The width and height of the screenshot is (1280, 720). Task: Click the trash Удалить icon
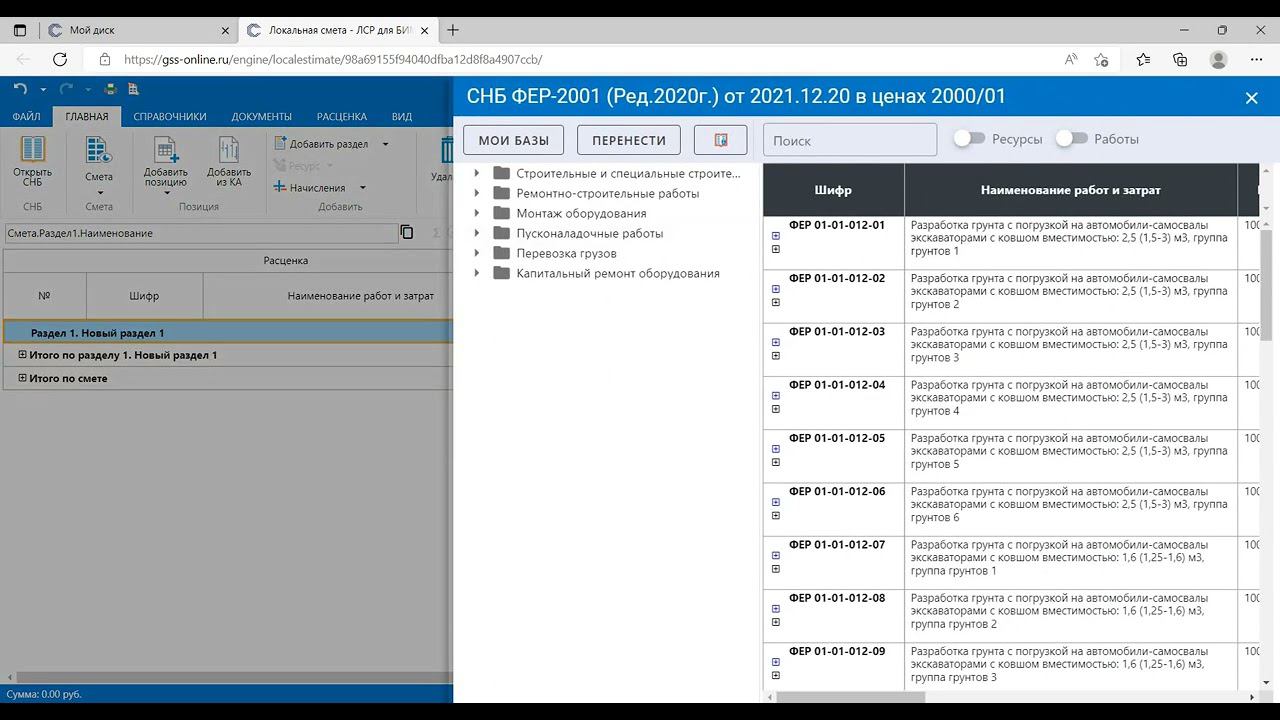[446, 150]
